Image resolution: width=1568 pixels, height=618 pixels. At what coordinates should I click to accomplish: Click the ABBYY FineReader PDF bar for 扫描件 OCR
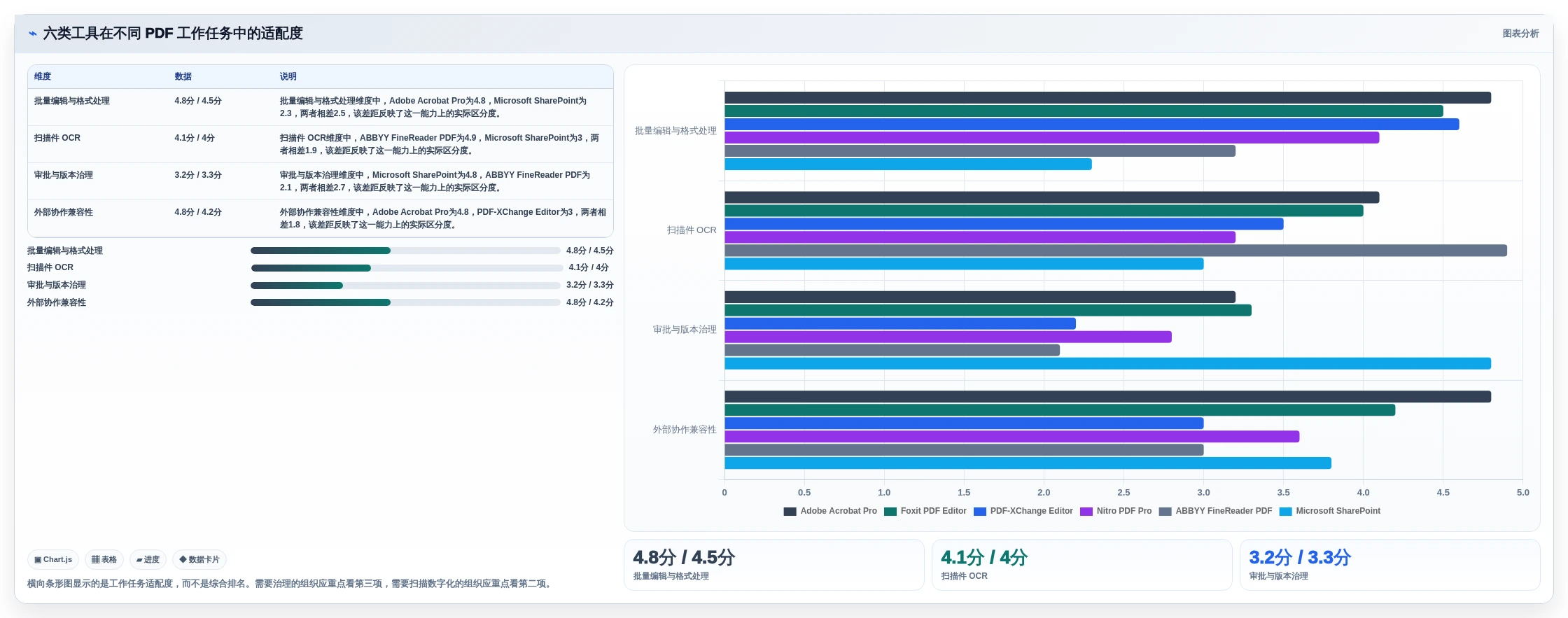point(1116,251)
